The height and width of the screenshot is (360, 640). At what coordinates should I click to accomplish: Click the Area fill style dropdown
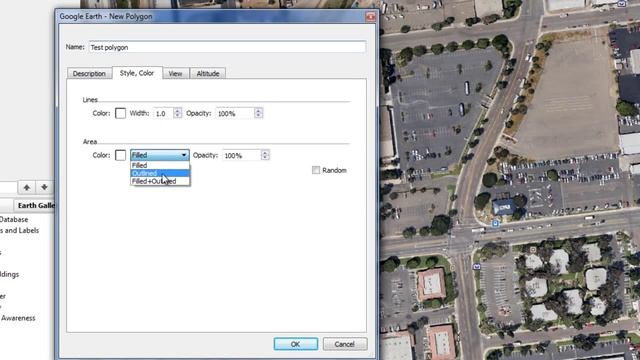[x=160, y=155]
